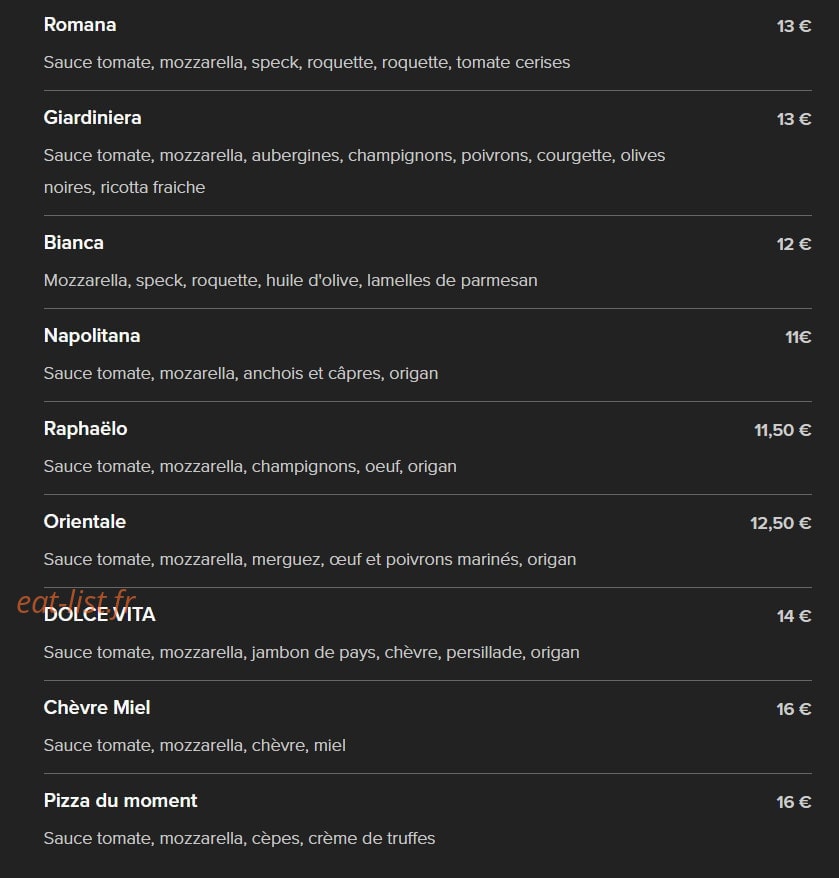839x878 pixels.
Task: Click the Raphaëlo pizza name
Action: click(85, 428)
